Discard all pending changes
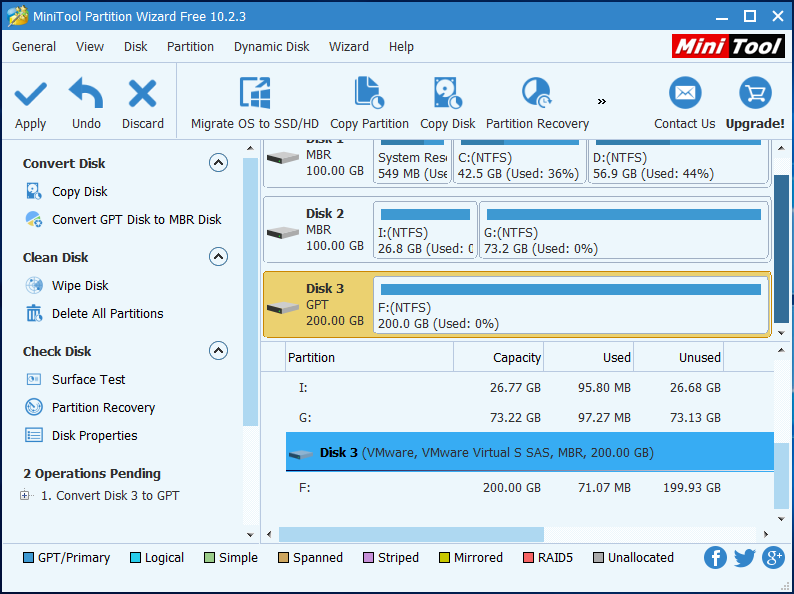Screen dimensions: 794x594 (x=143, y=104)
